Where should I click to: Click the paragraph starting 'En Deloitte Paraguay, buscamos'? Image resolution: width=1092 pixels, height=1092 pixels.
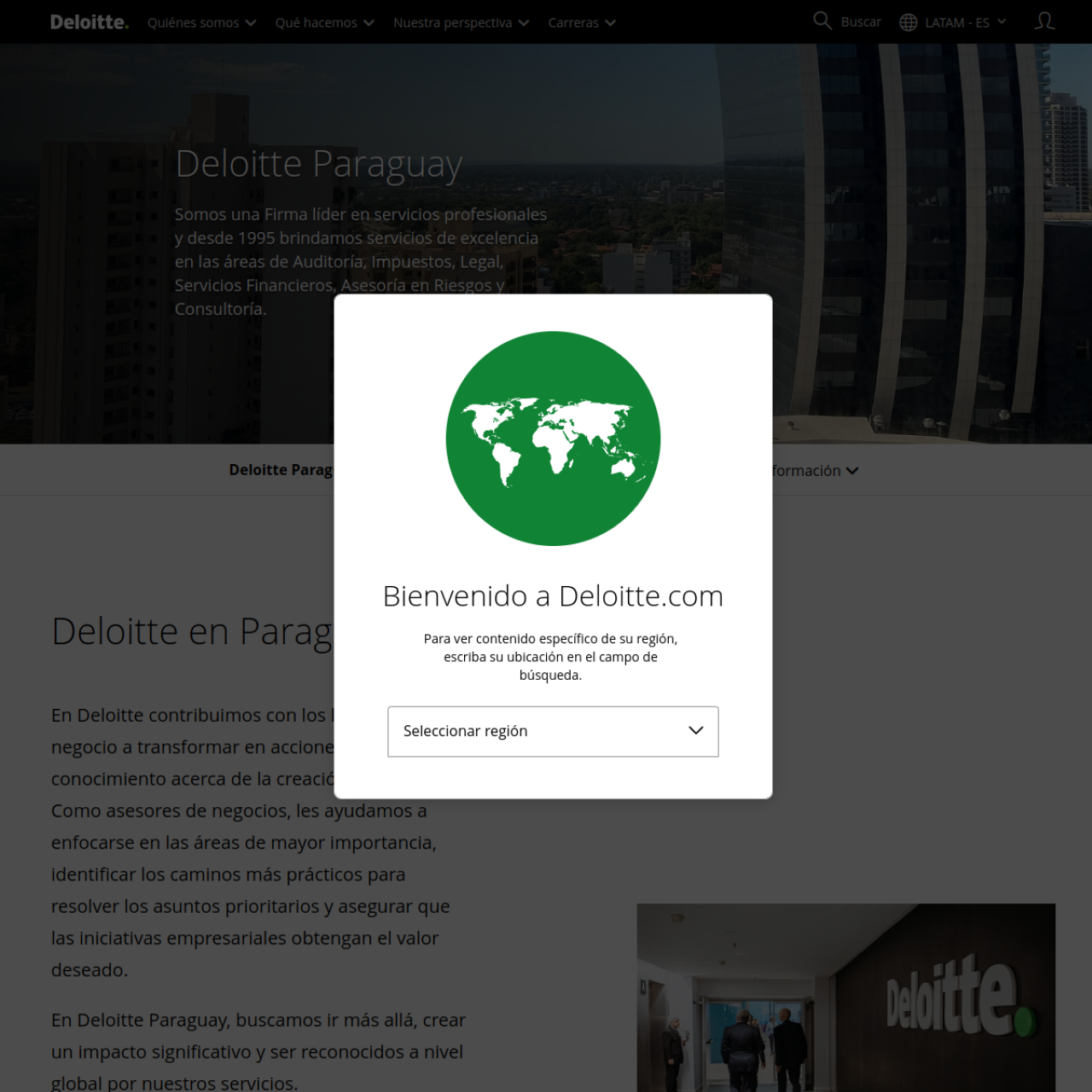pos(258,1051)
